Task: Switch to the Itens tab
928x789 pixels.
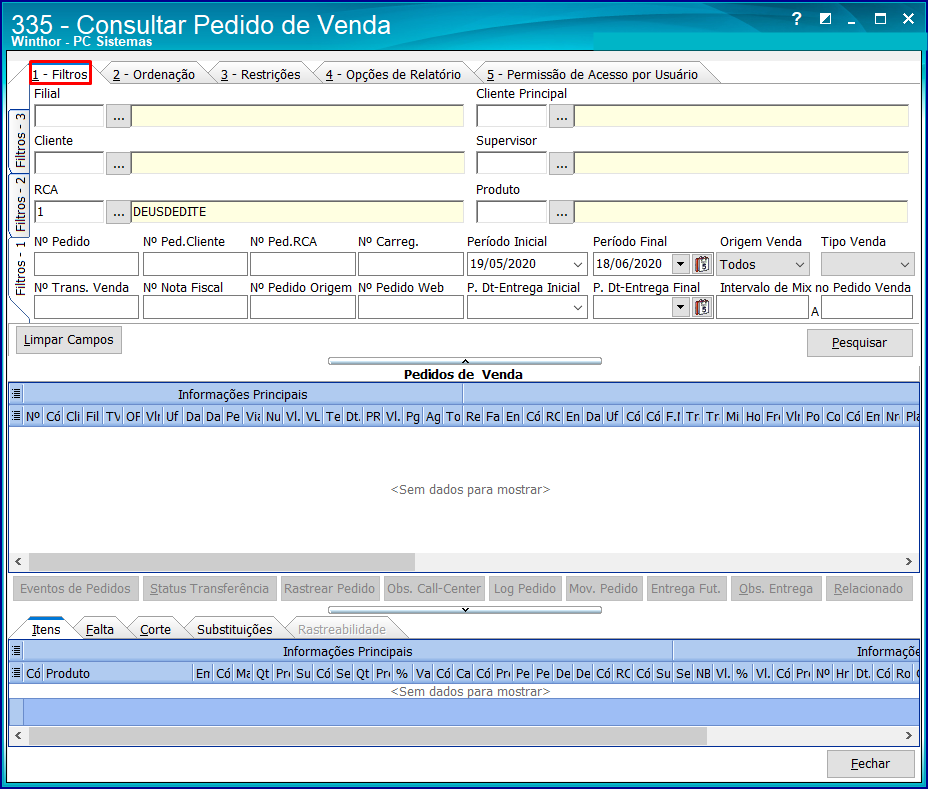Action: coord(46,629)
